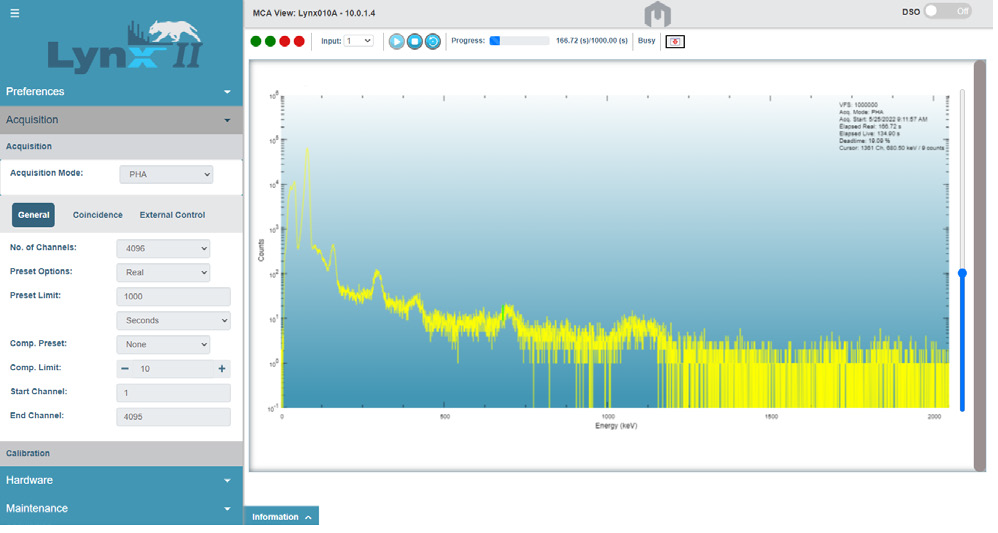Click the boxed red icon beside Busy
The height and width of the screenshot is (533, 998).
click(675, 41)
